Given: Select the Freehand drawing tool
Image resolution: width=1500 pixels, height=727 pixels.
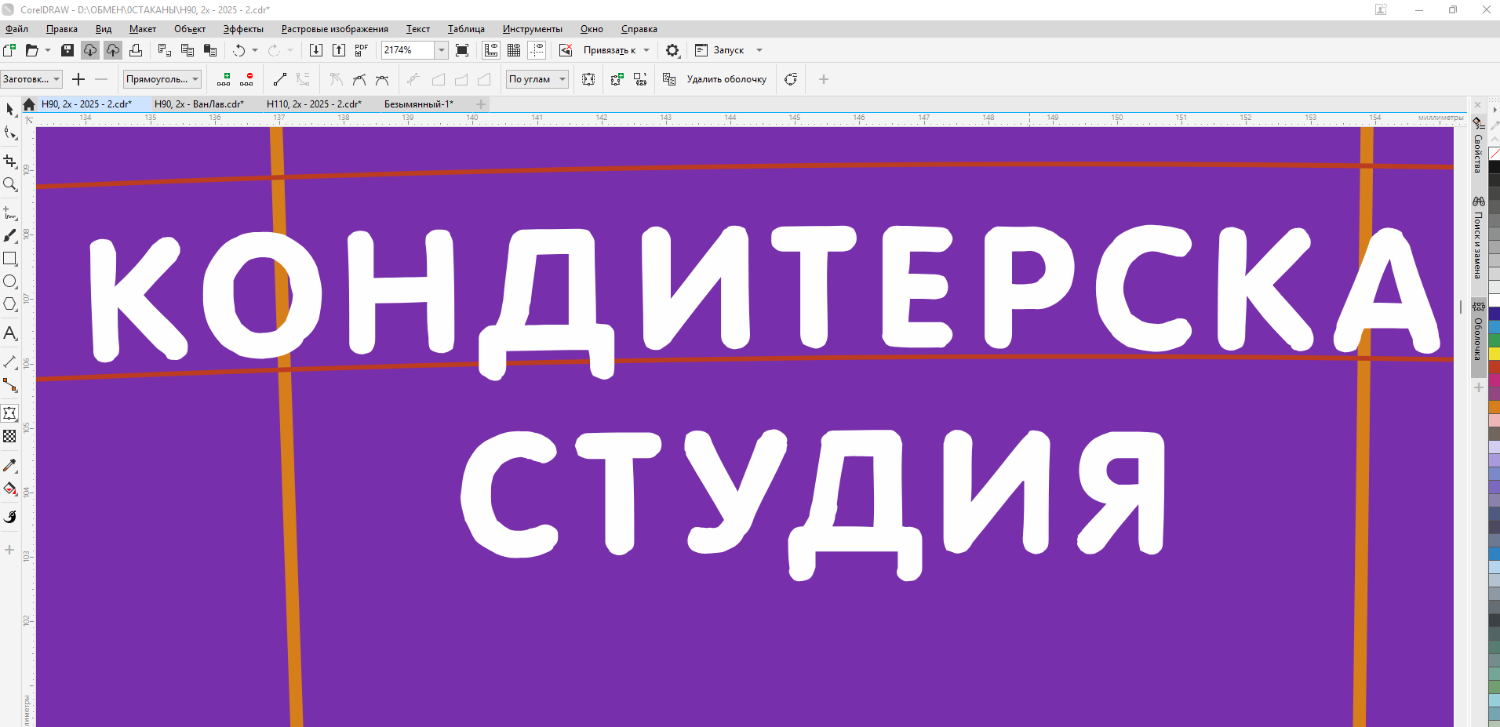Looking at the screenshot, I should pos(10,213).
